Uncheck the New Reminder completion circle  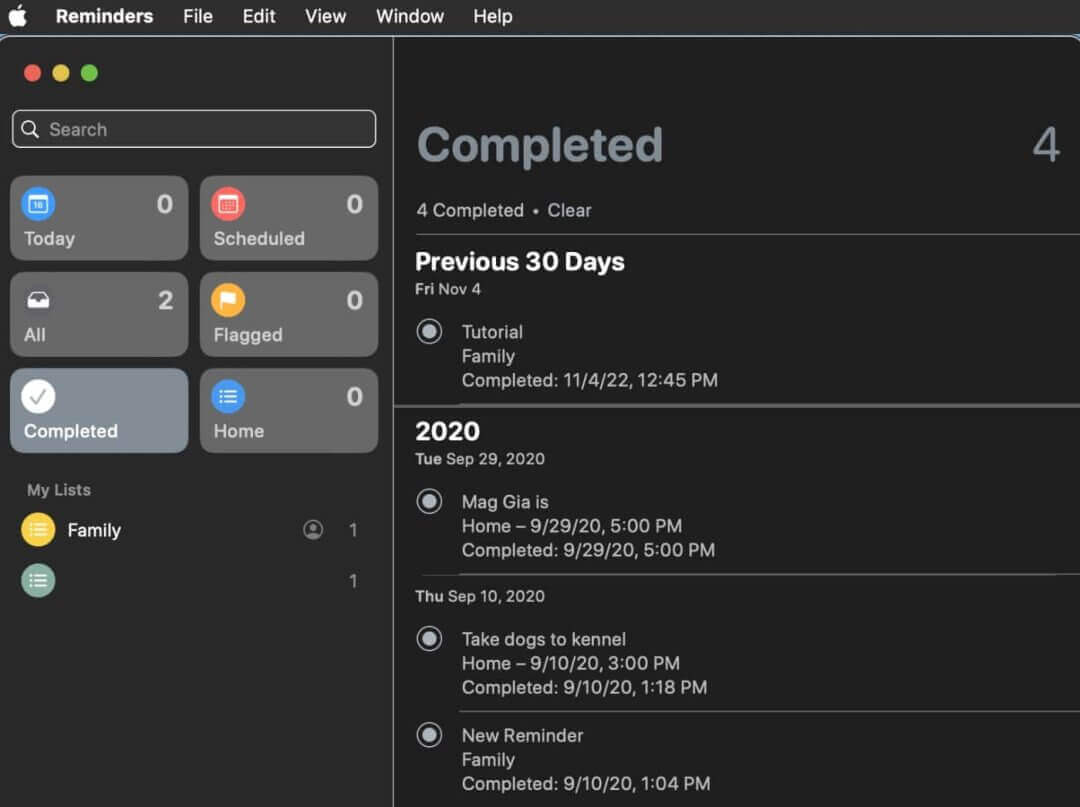tap(429, 735)
